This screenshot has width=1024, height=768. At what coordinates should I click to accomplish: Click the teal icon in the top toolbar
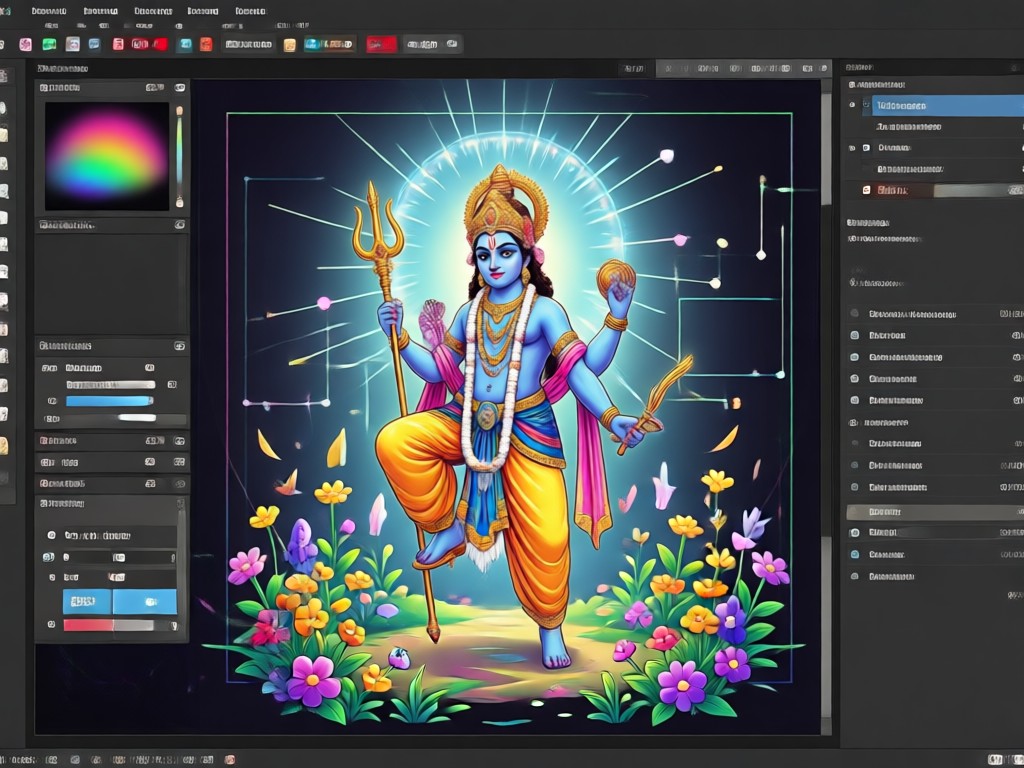185,44
